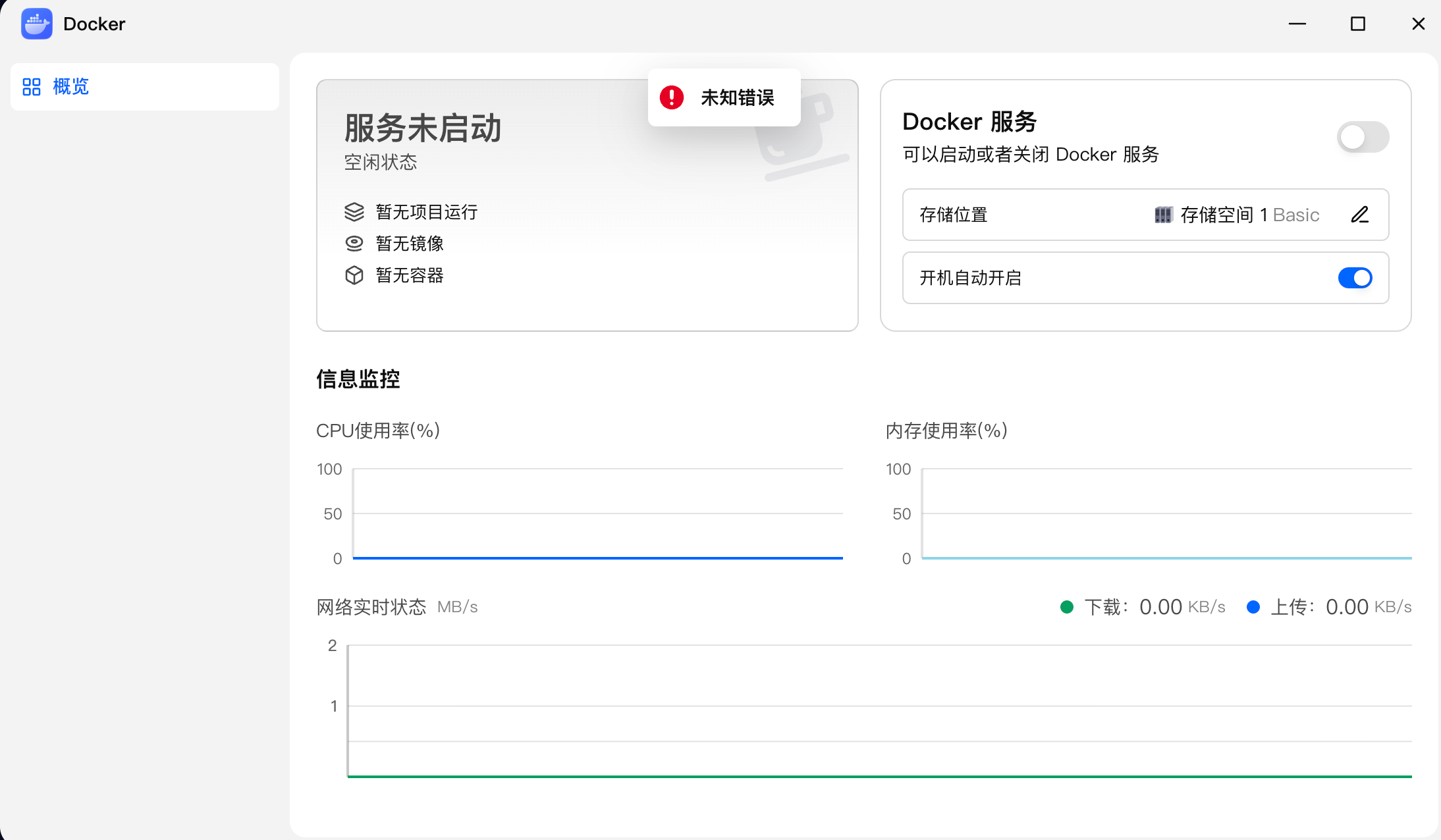Screen dimensions: 1441x840
Task: Disable the 开机自动开启 switch
Action: pyautogui.click(x=1355, y=278)
